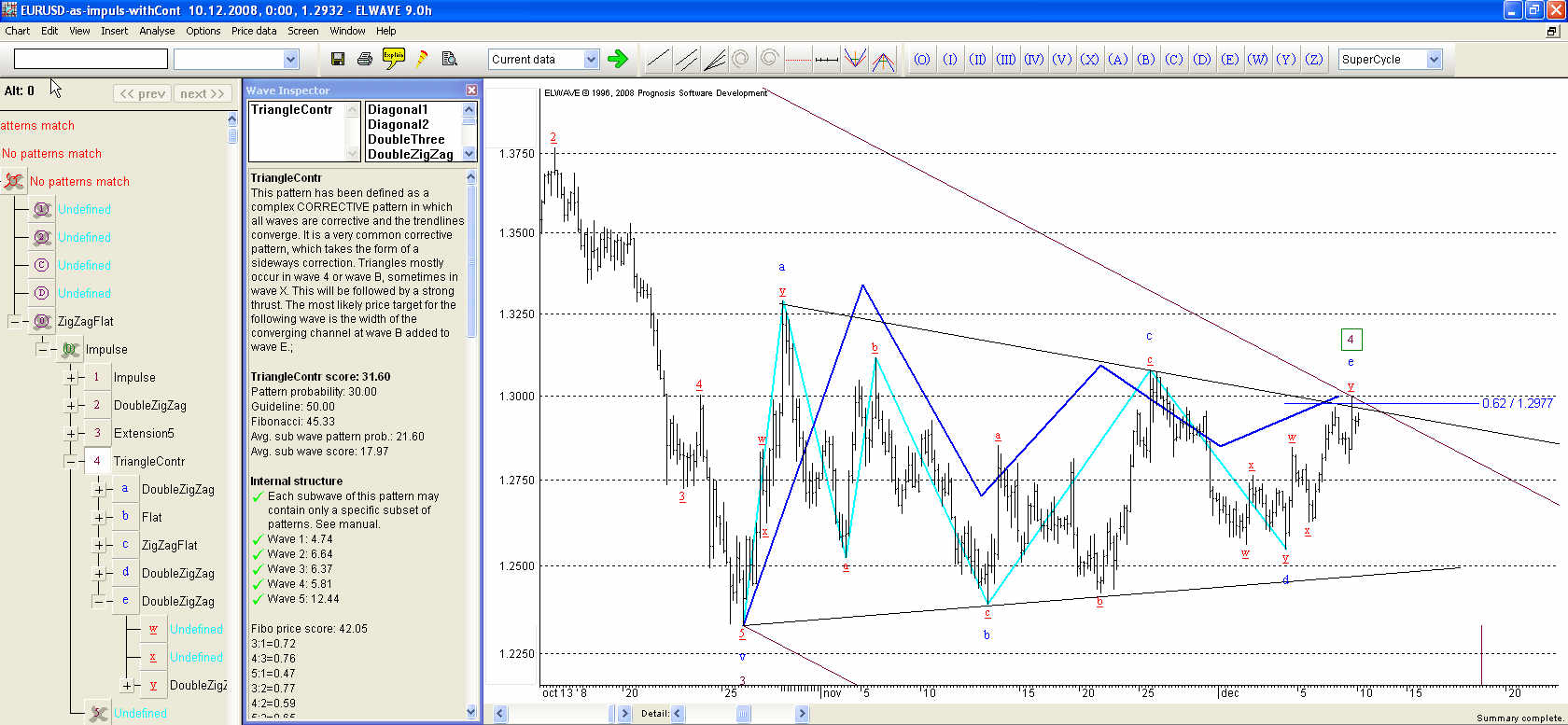Click the crossed-out icon beside No patterns match
Image resolution: width=1568 pixels, height=725 pixels.
tap(13, 181)
